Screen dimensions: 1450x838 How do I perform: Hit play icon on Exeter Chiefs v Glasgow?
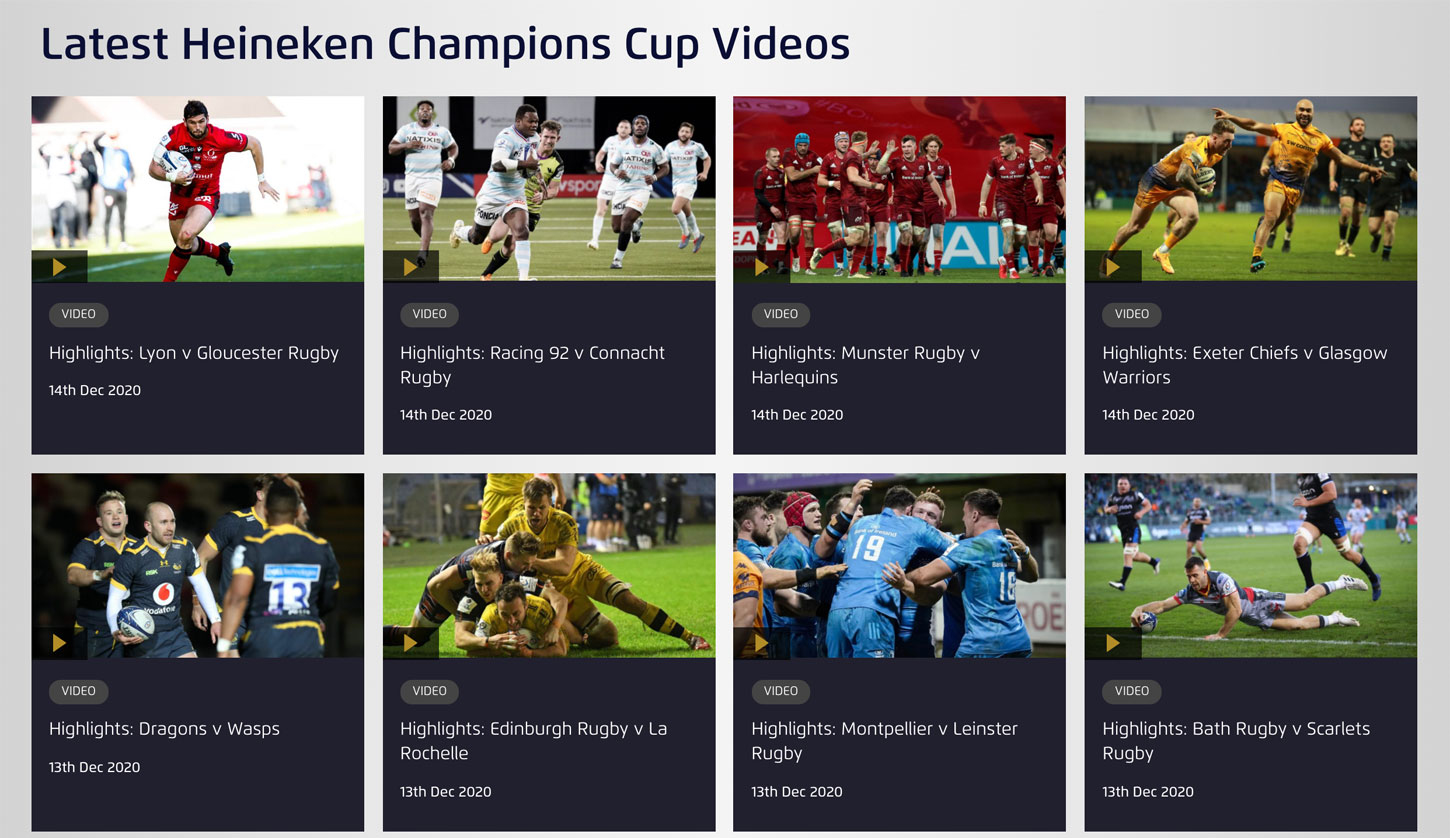coord(1112,267)
